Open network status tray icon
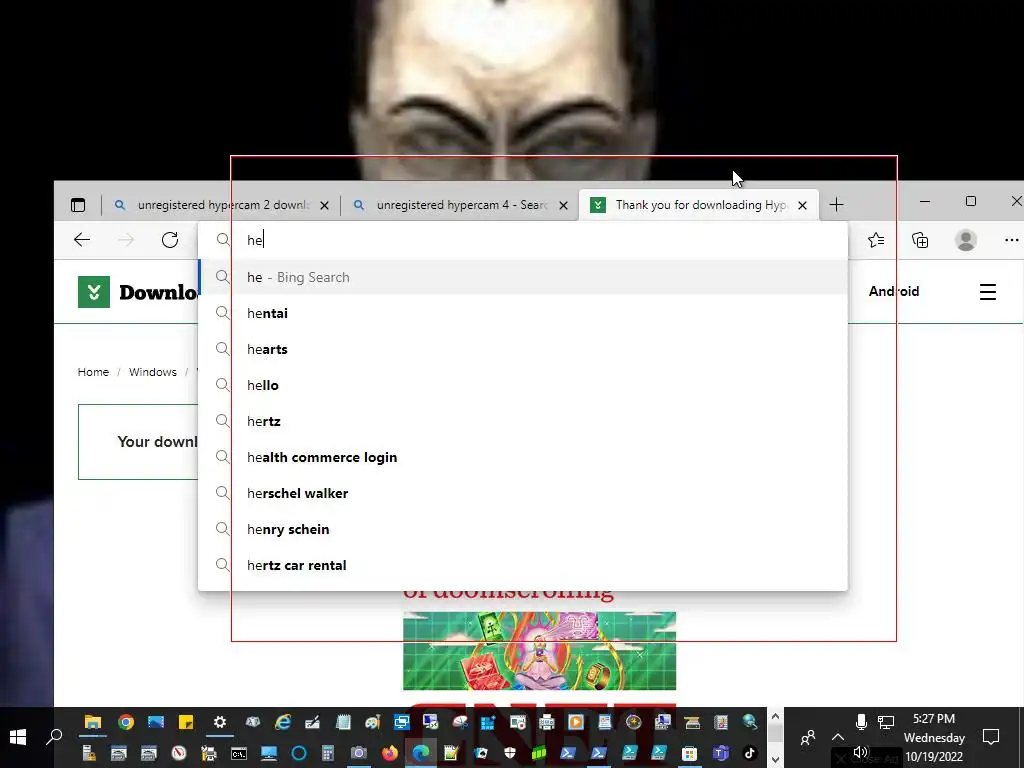1024x768 pixels. point(886,722)
